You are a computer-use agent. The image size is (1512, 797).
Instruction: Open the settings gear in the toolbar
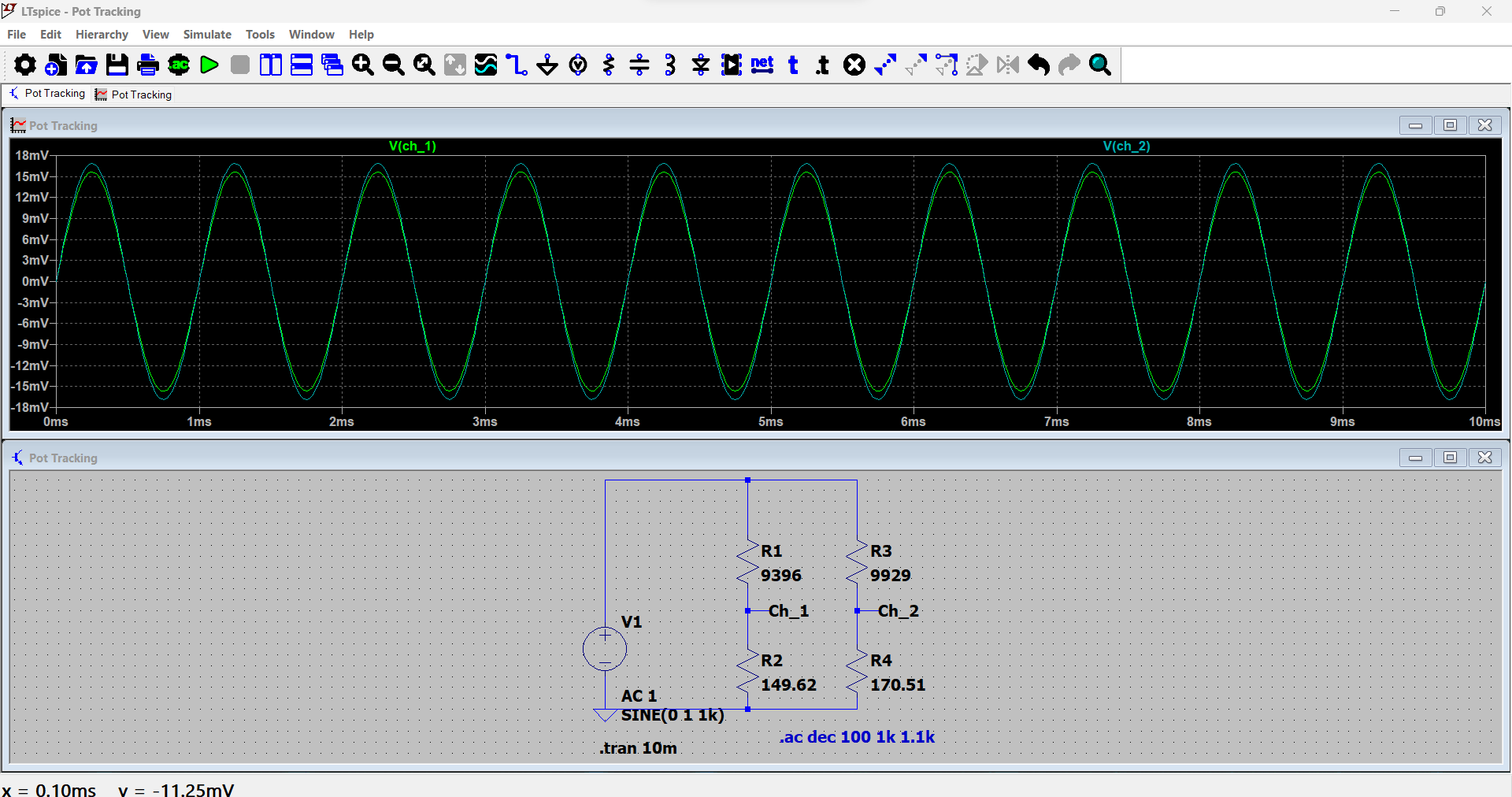pyautogui.click(x=24, y=65)
